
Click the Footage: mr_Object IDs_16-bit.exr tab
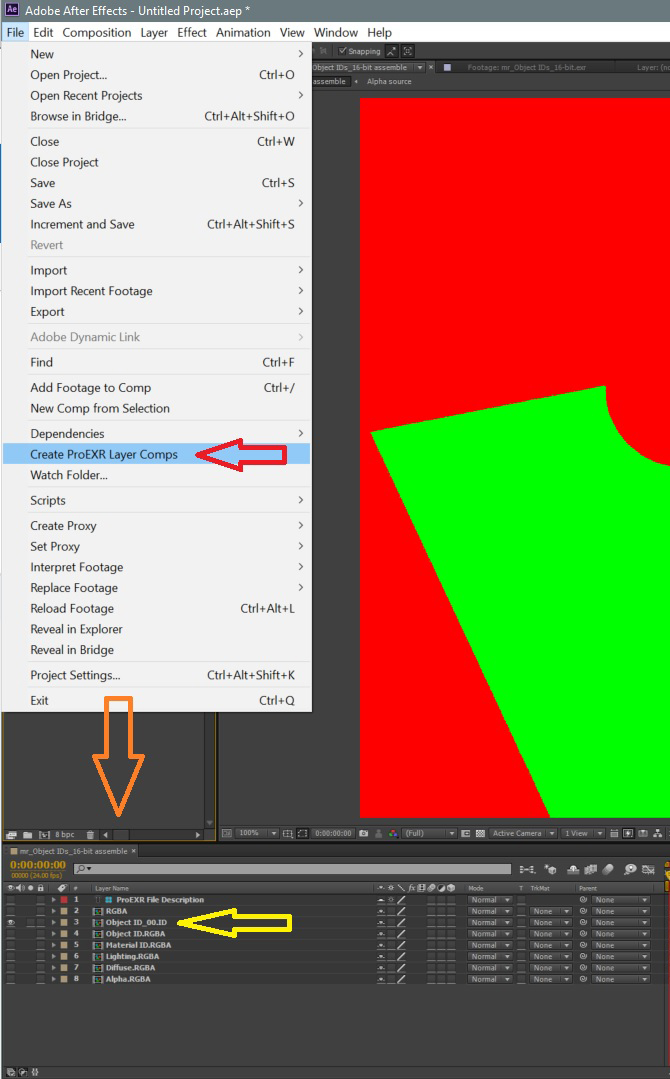click(x=526, y=67)
